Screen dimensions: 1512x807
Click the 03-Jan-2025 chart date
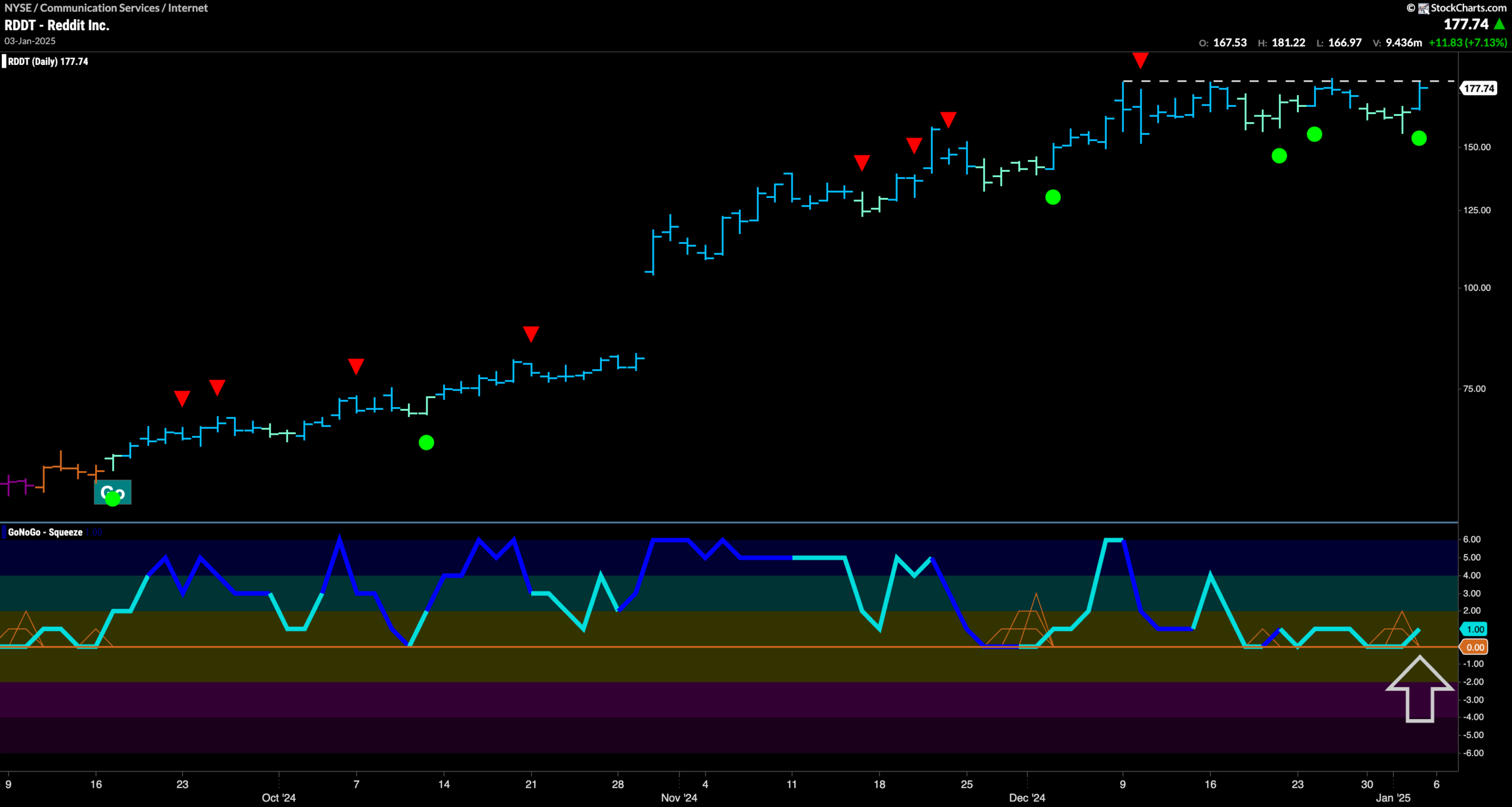pos(30,41)
